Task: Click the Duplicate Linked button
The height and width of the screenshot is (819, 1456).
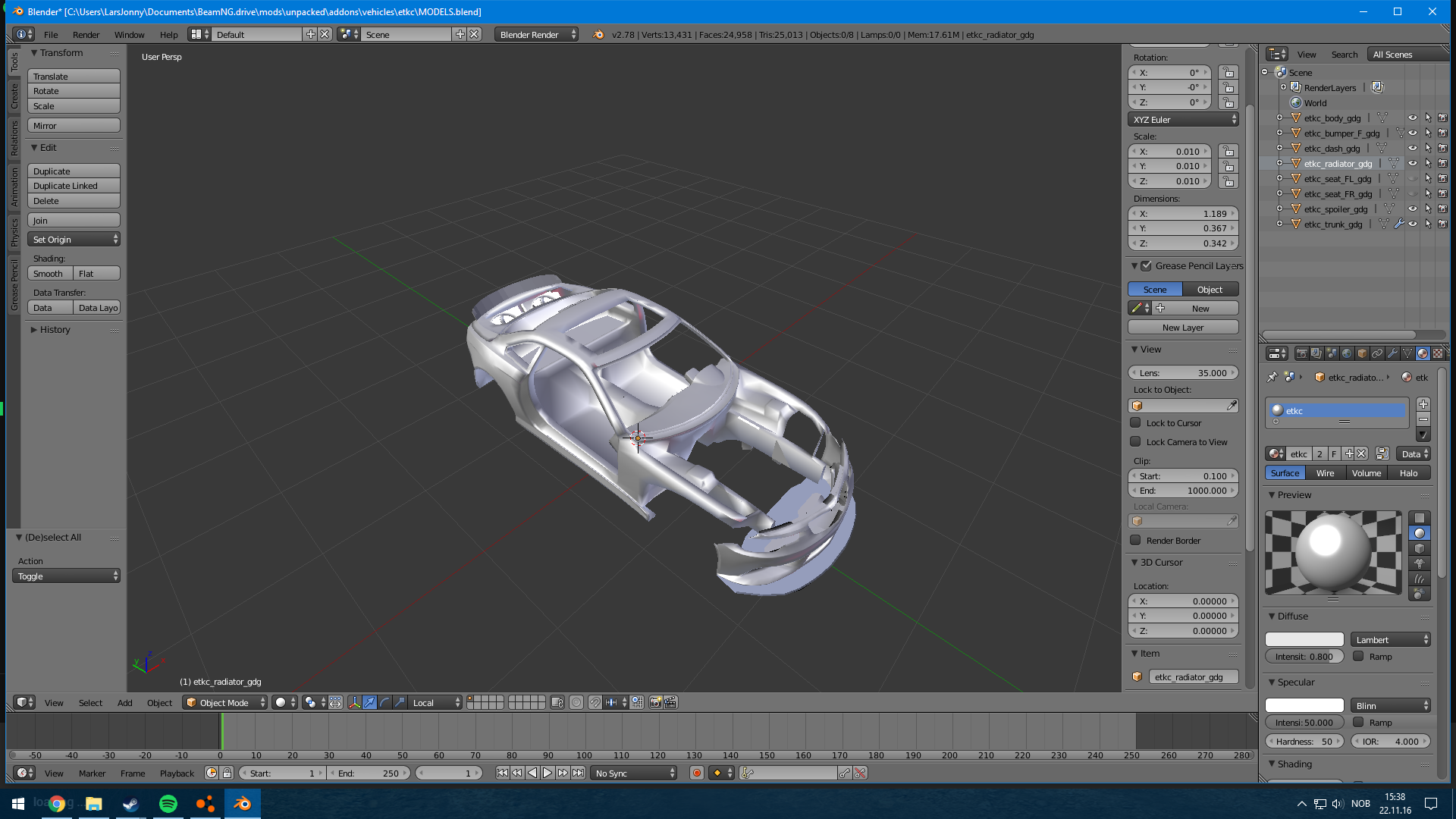Action: point(74,186)
